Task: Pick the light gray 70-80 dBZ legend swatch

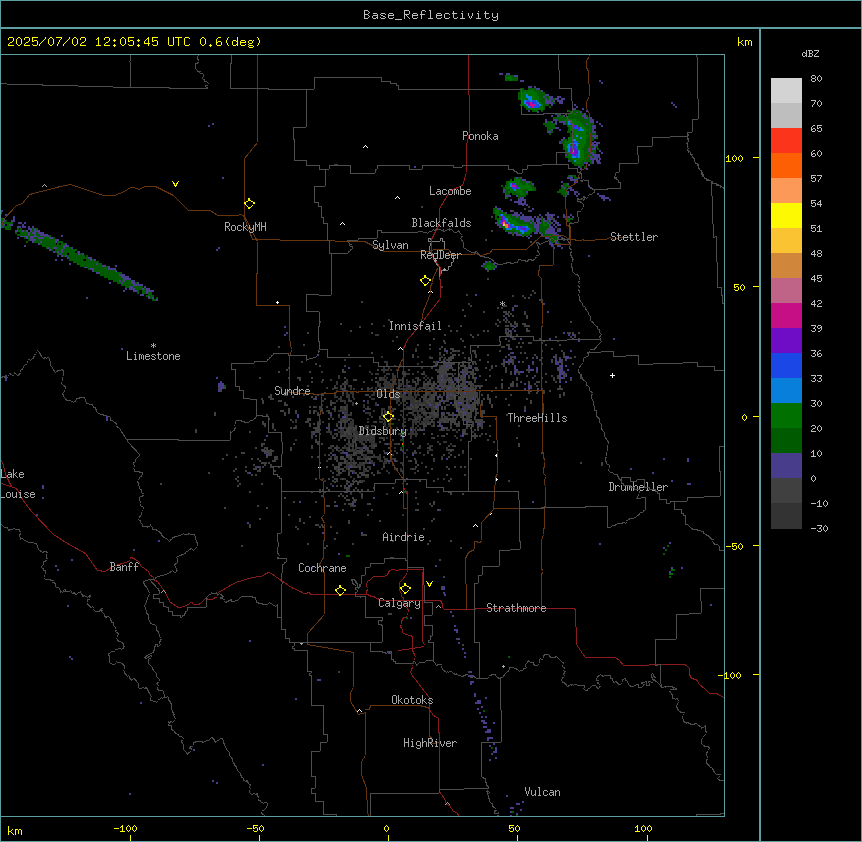Action: point(786,91)
